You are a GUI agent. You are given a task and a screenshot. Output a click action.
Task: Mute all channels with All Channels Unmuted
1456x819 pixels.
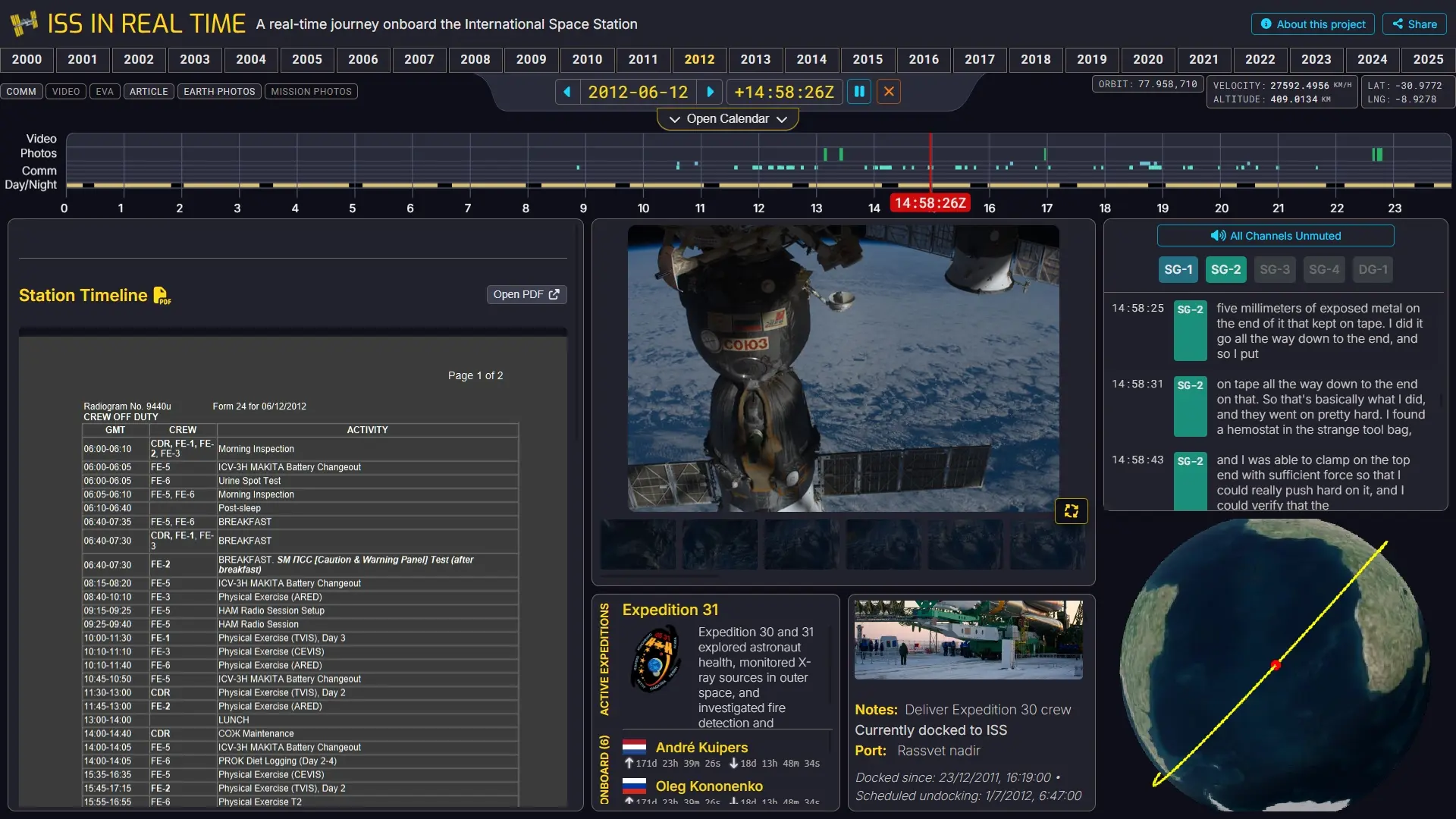1275,236
